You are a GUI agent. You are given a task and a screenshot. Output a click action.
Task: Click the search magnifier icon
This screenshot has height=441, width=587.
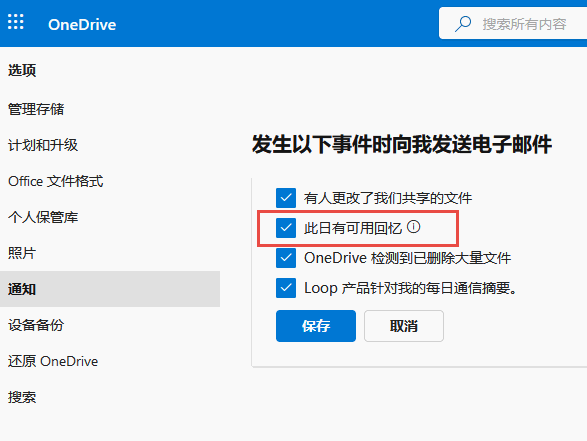463,24
